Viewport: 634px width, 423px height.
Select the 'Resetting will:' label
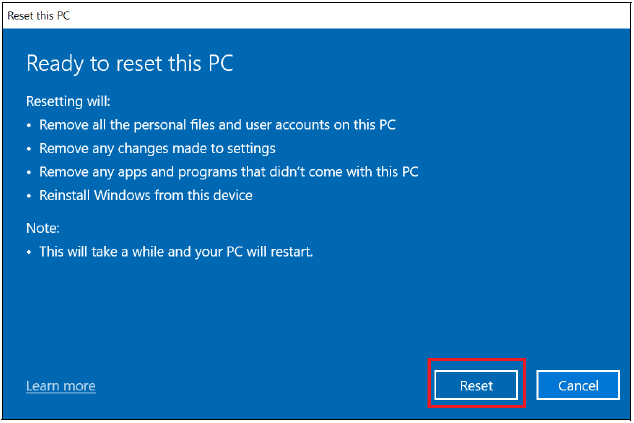(69, 101)
